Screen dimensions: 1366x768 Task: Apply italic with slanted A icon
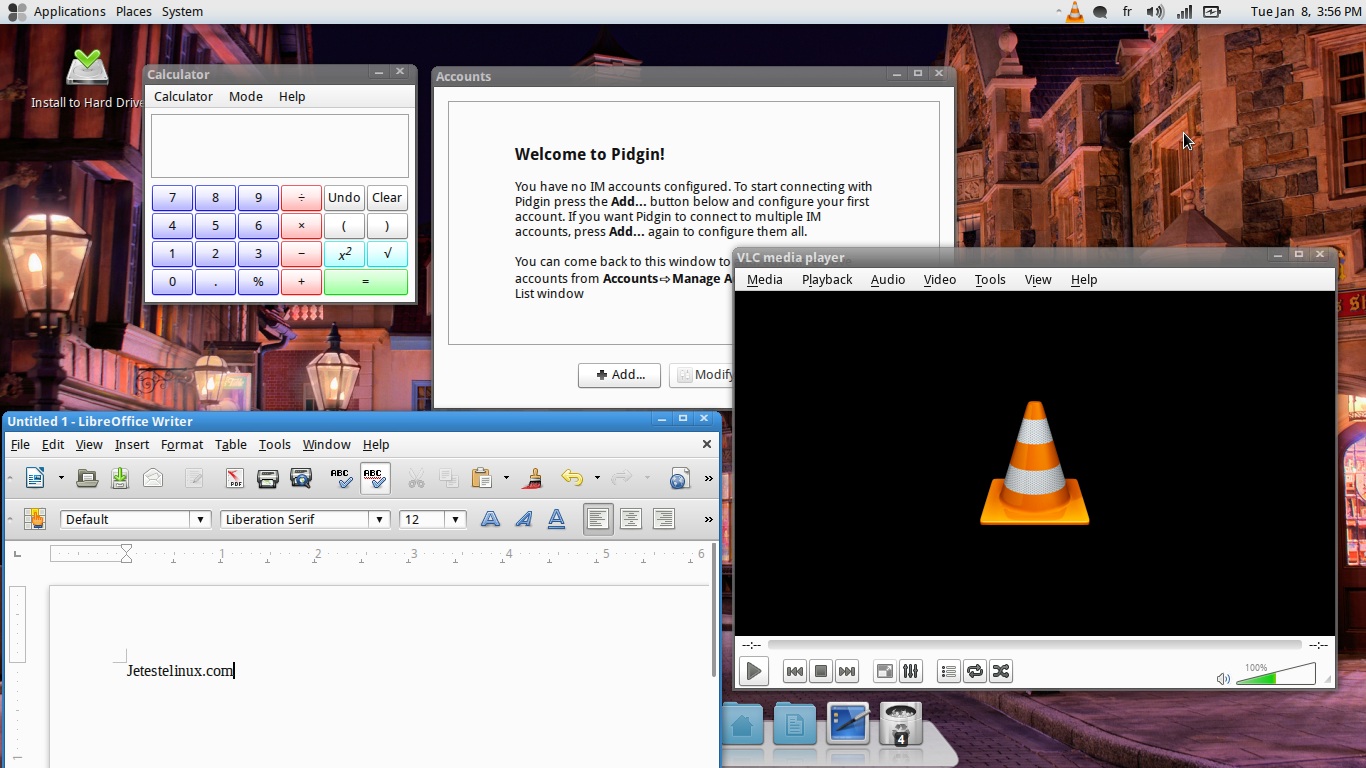(x=523, y=519)
